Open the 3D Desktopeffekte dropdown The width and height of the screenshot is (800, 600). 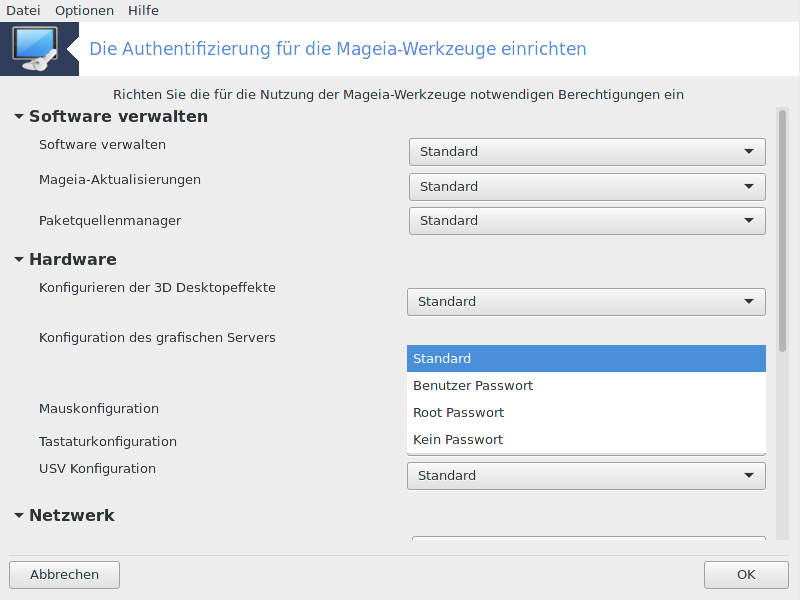tap(586, 302)
